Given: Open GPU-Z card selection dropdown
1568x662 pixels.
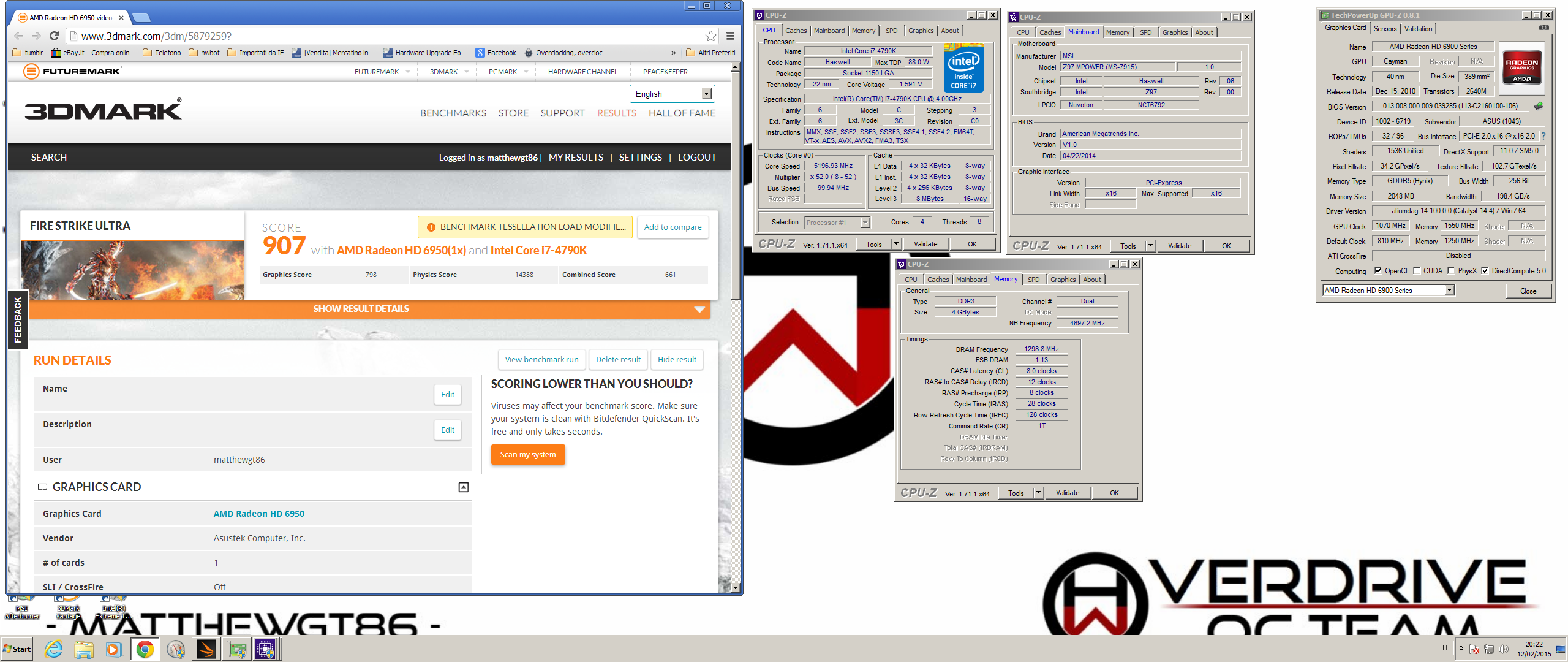Looking at the screenshot, I should [x=1450, y=291].
